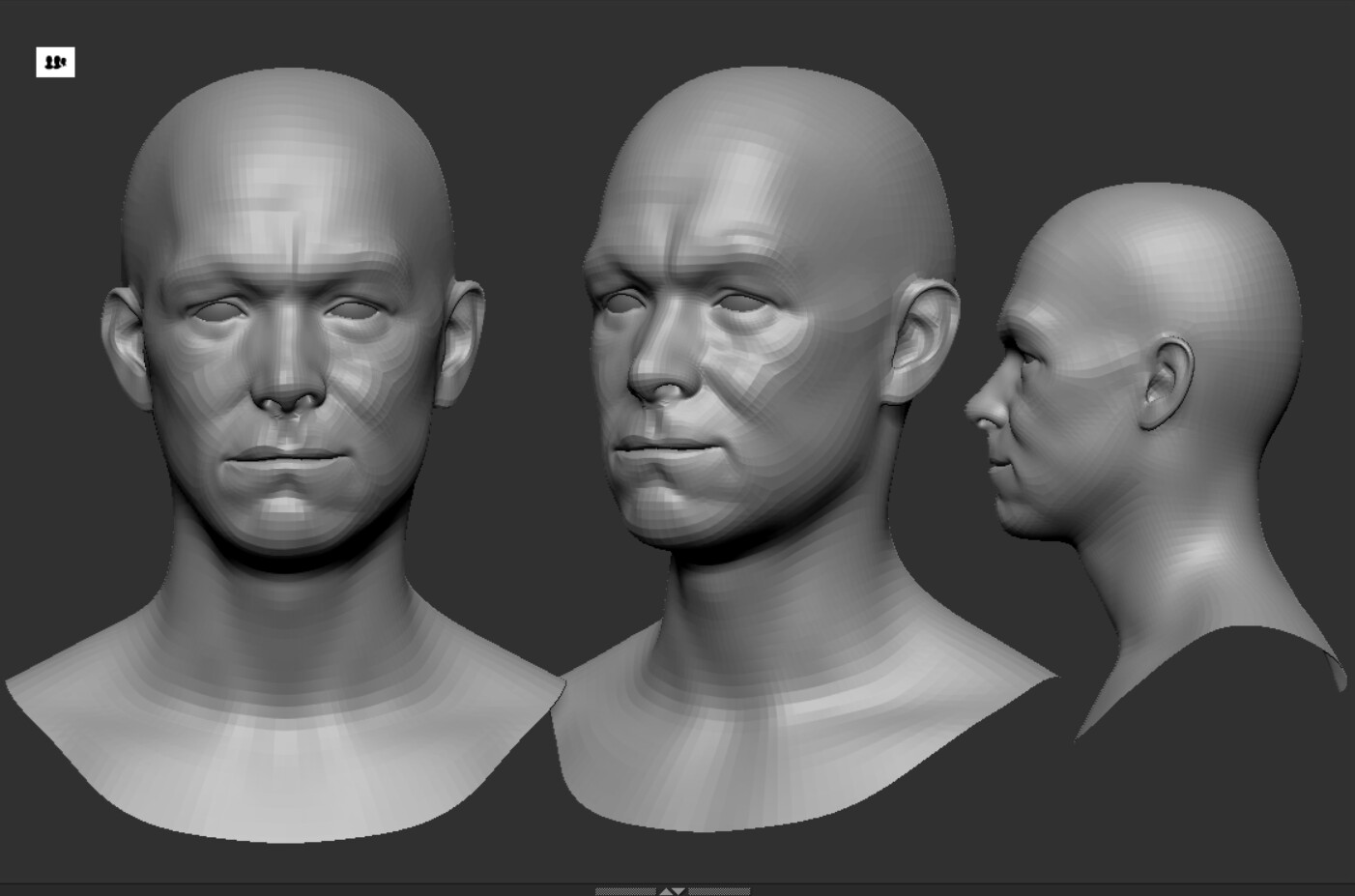The height and width of the screenshot is (896, 1355).
Task: Click the right hatched drag bar at bottom
Action: coord(720,890)
